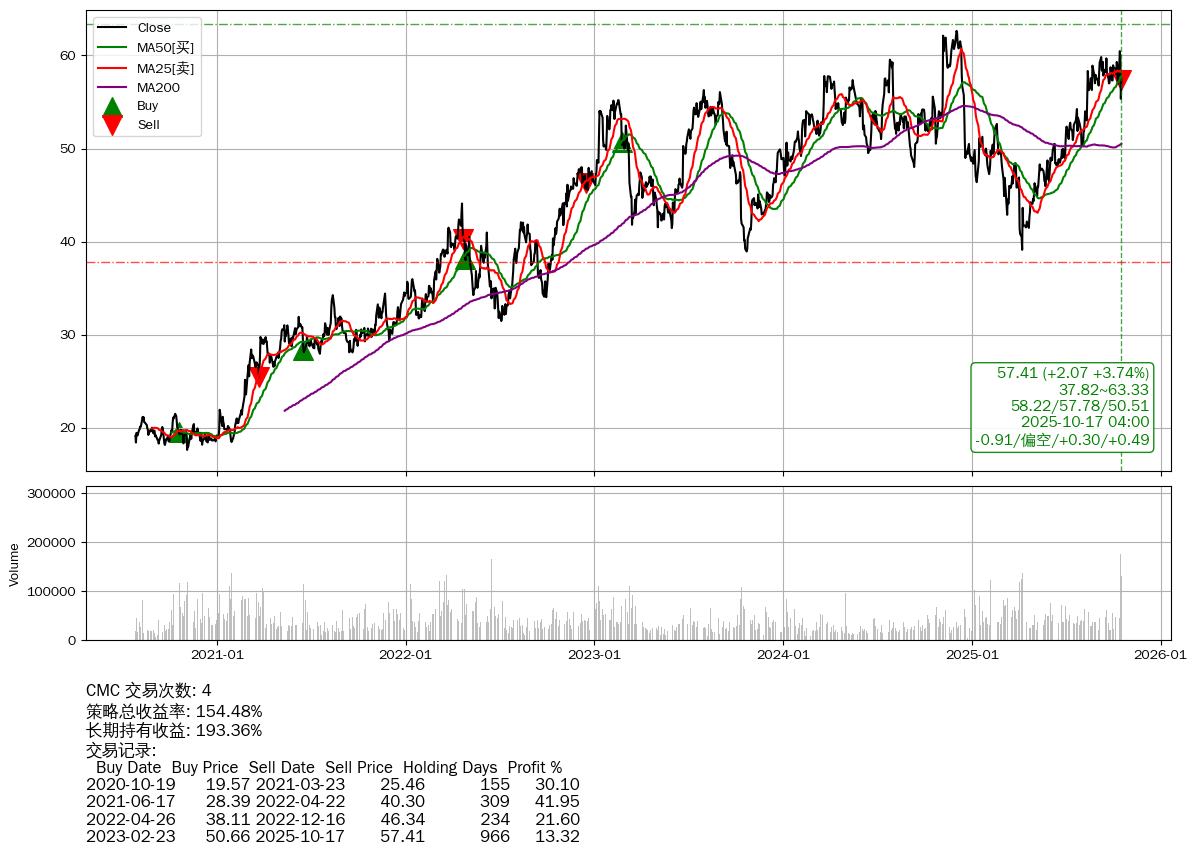Click the buy marker near 2020-10 at price 19.57
The height and width of the screenshot is (855, 1197).
click(177, 433)
